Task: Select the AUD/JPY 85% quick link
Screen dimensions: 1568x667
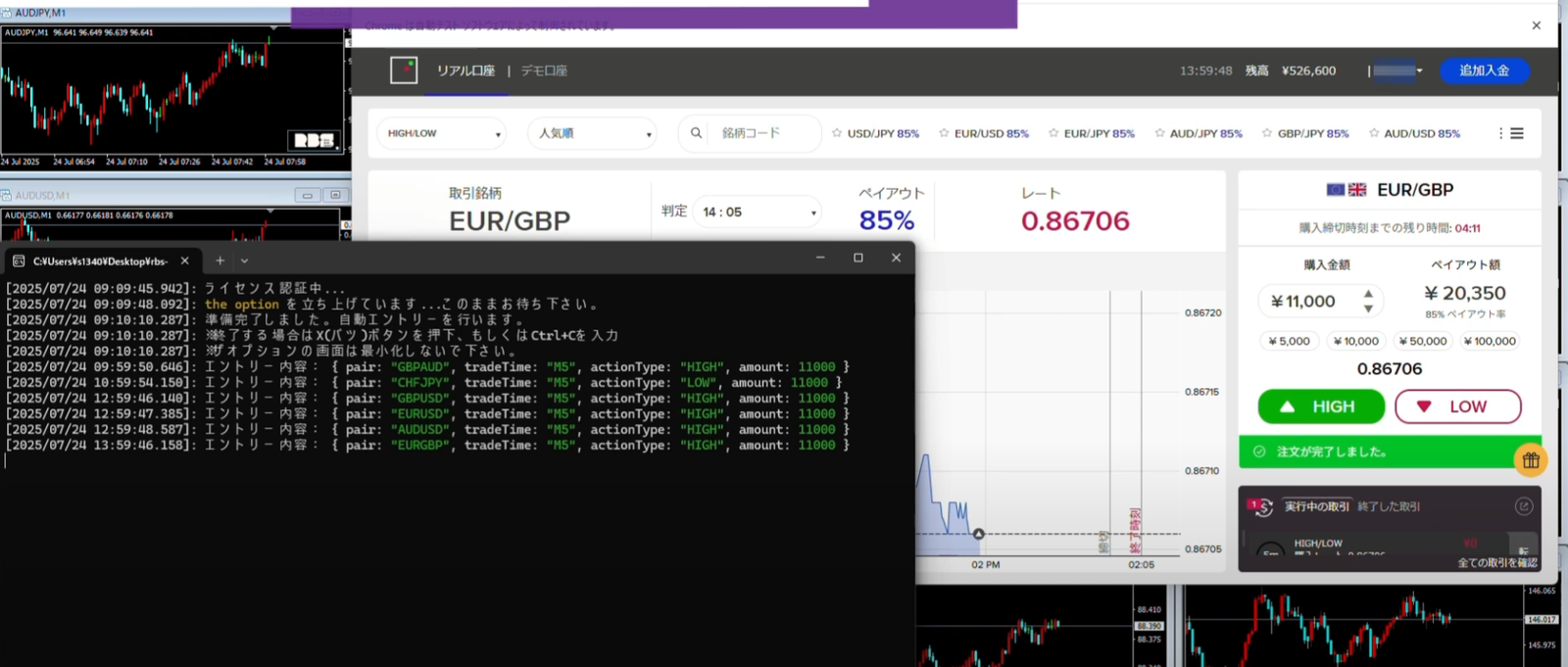Action: 1205,133
